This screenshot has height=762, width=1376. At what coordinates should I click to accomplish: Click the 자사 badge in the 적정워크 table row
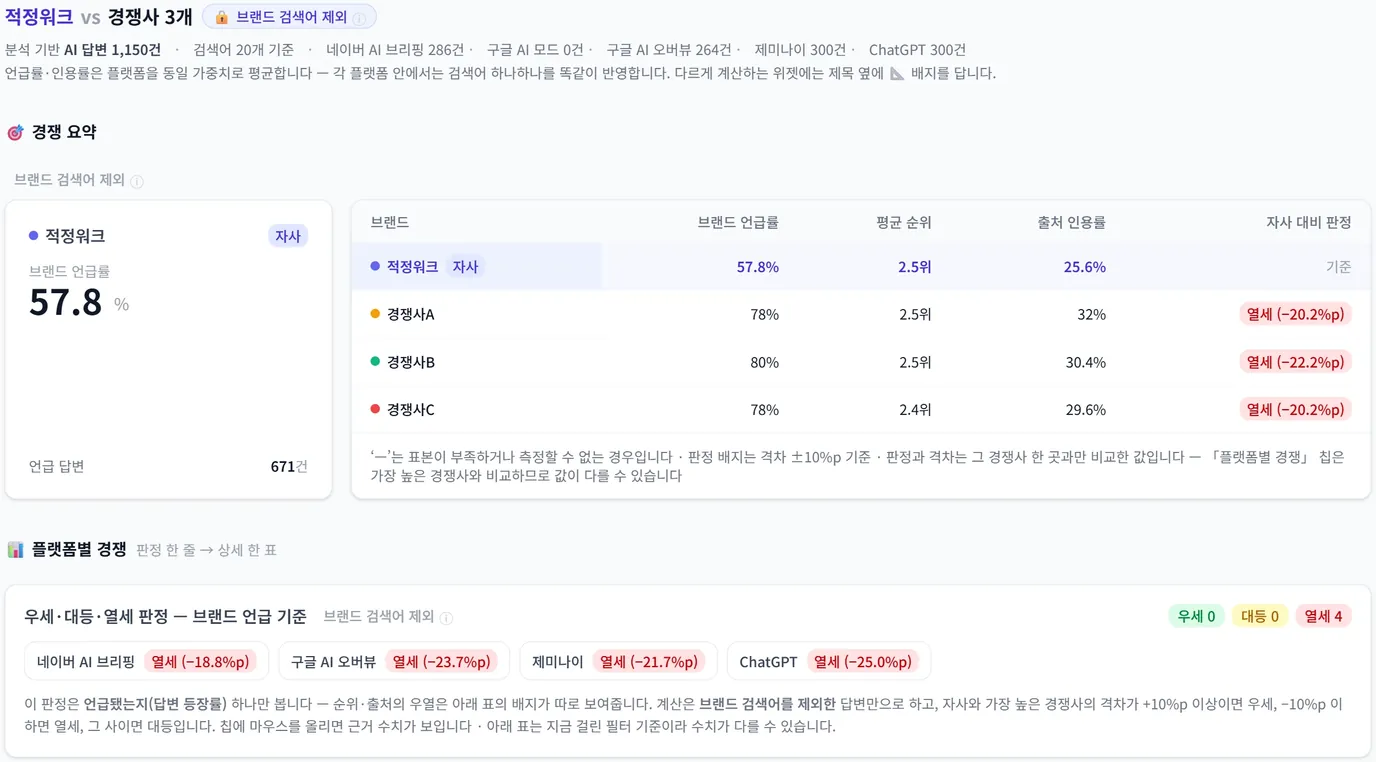(x=465, y=267)
